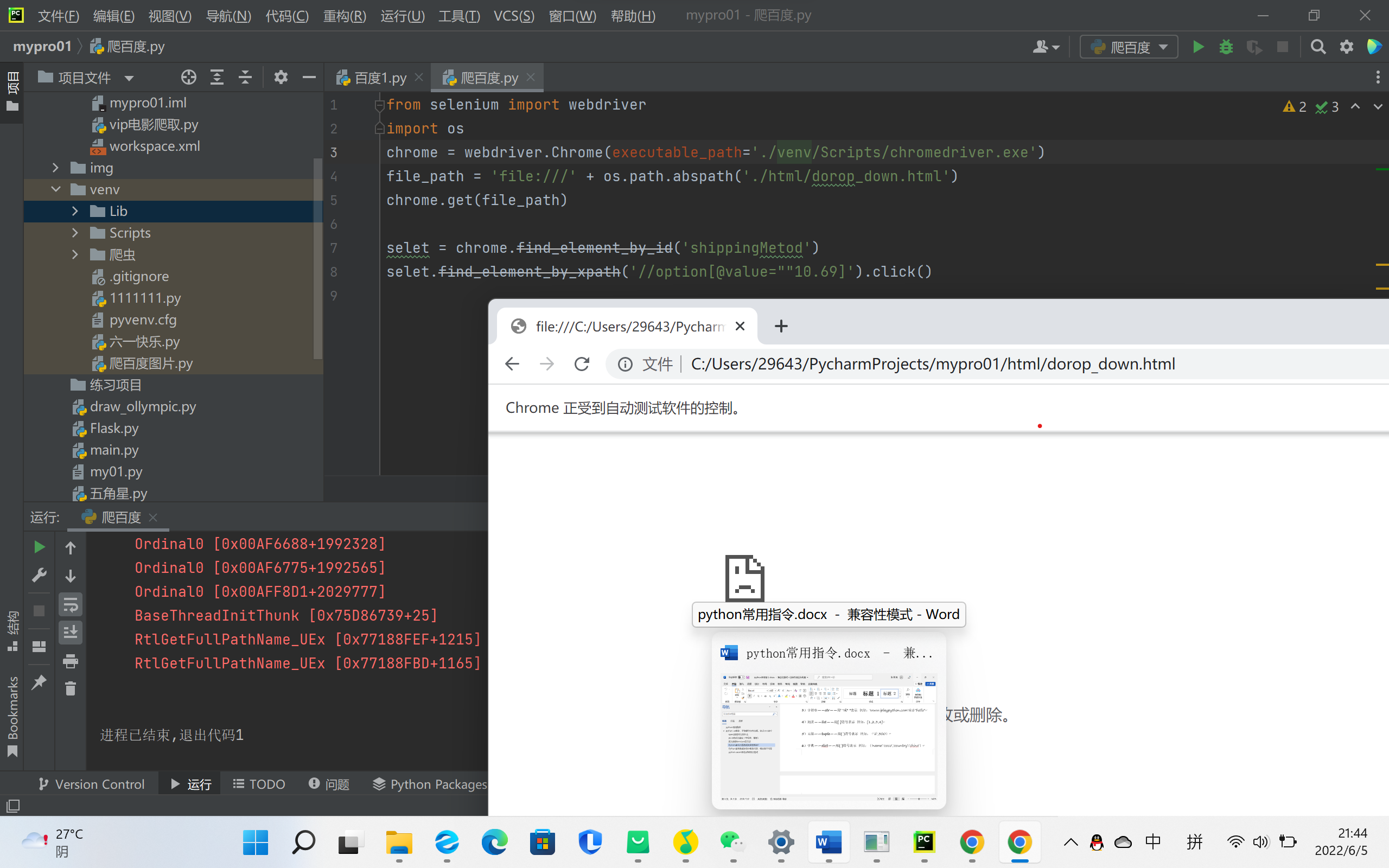Close the 爬百度 run tab
The image size is (1389, 868).
tap(152, 517)
